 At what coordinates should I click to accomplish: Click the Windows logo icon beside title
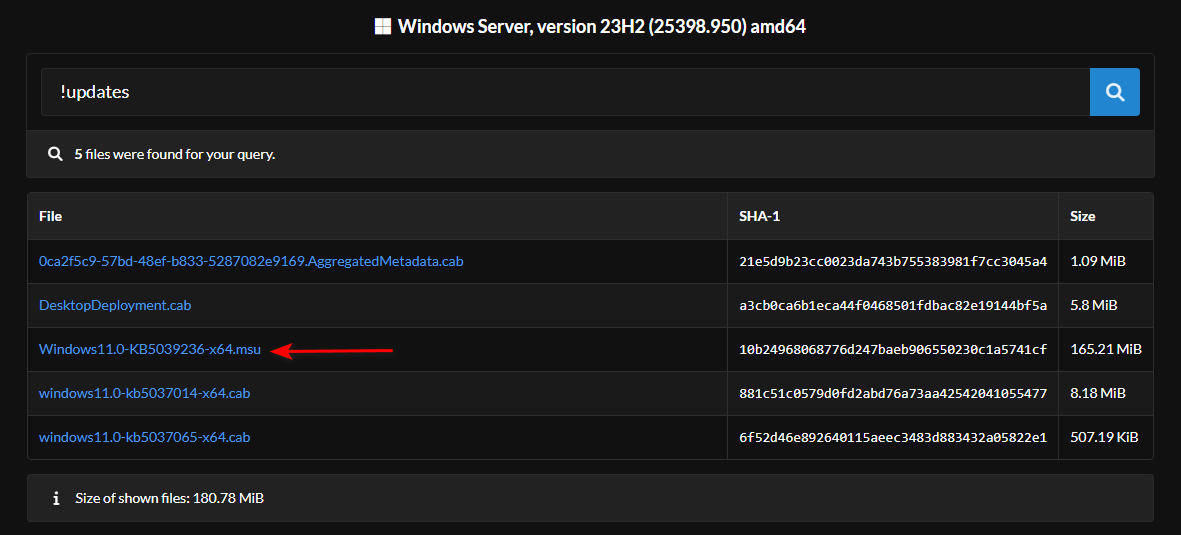coord(383,26)
